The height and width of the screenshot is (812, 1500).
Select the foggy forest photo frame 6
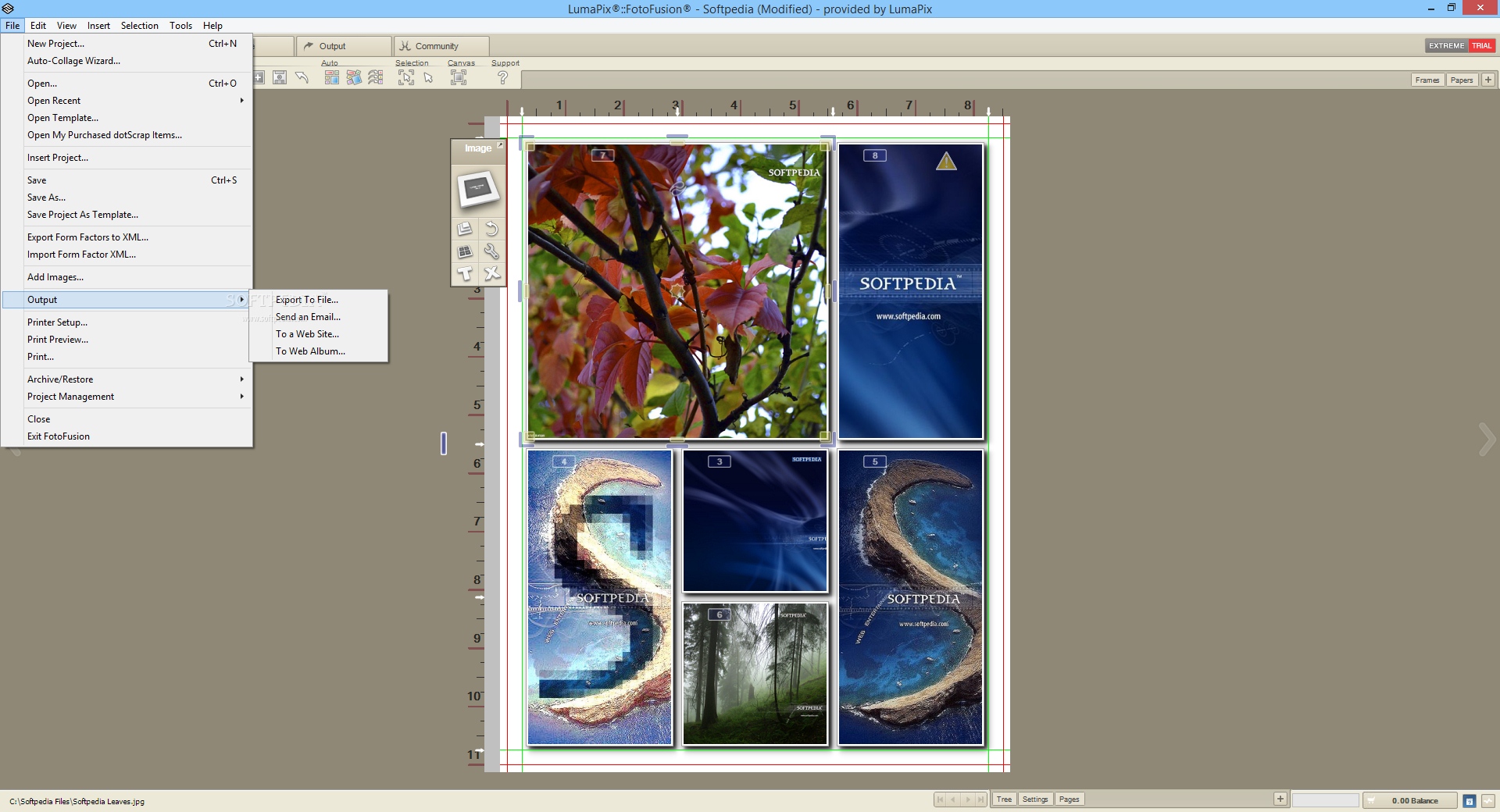pos(755,674)
